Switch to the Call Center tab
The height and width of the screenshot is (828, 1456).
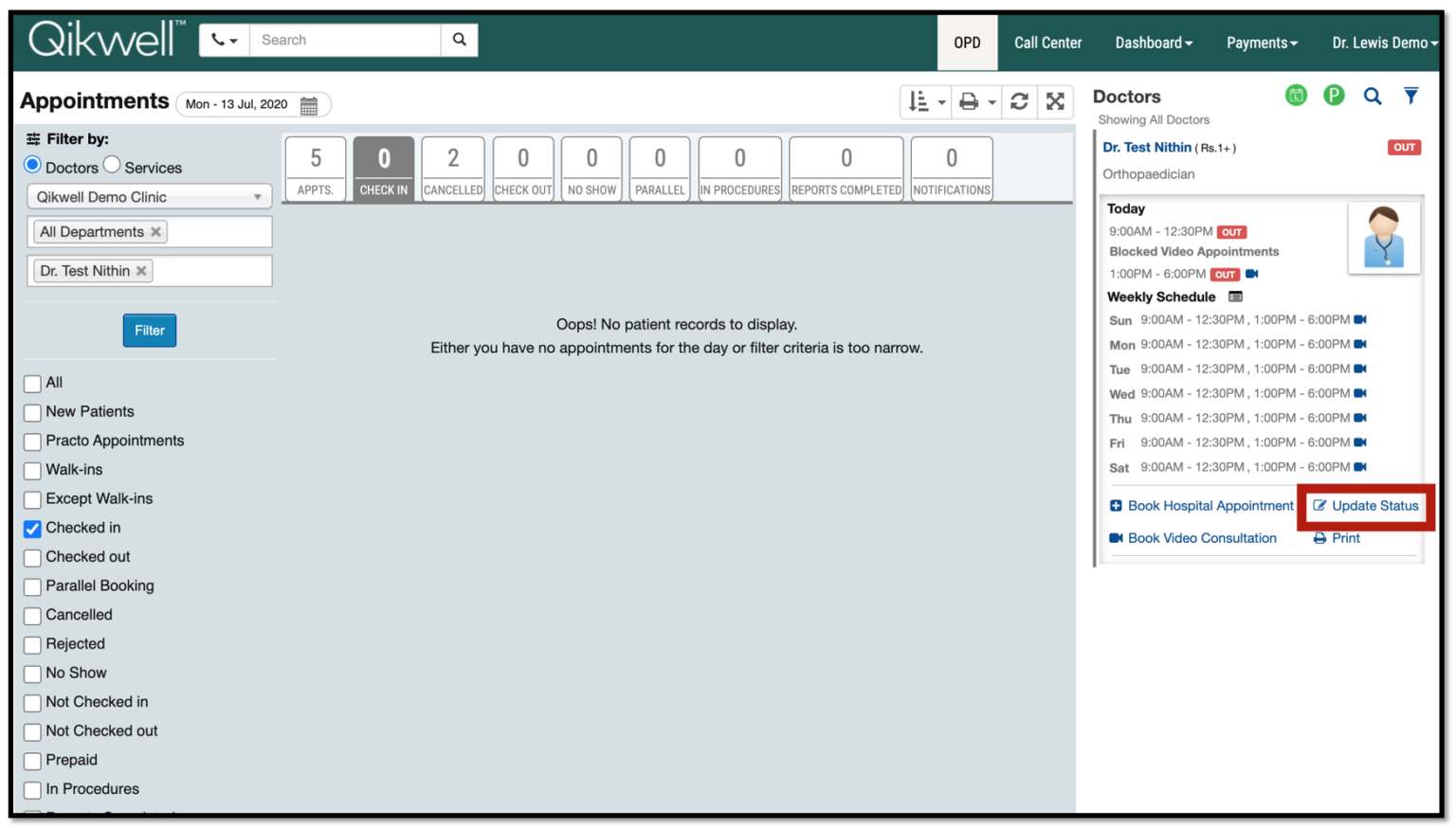(1047, 43)
